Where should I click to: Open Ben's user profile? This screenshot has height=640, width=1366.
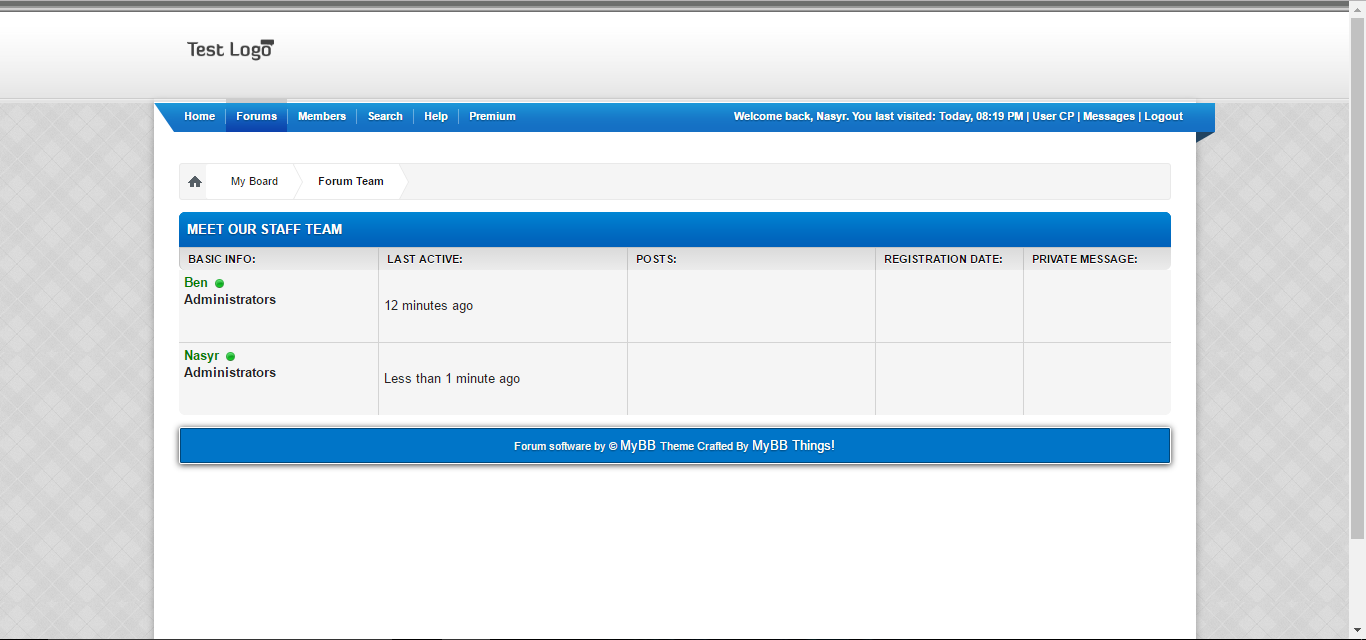coord(196,283)
